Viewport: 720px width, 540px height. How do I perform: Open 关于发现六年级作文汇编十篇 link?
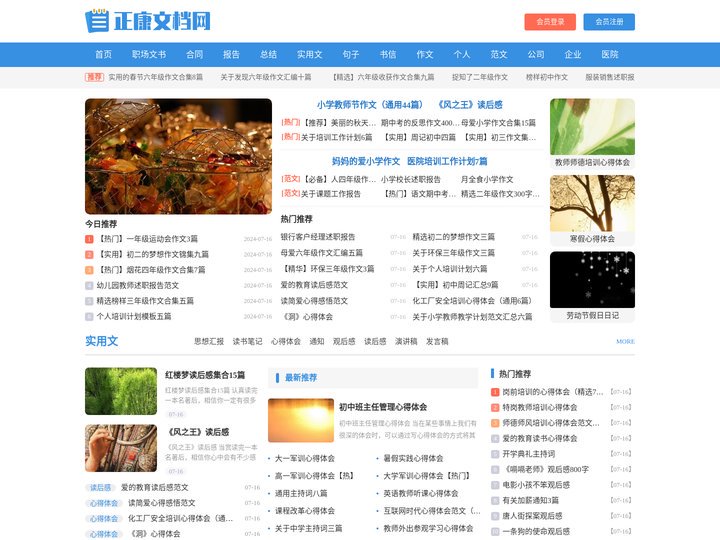pos(266,77)
